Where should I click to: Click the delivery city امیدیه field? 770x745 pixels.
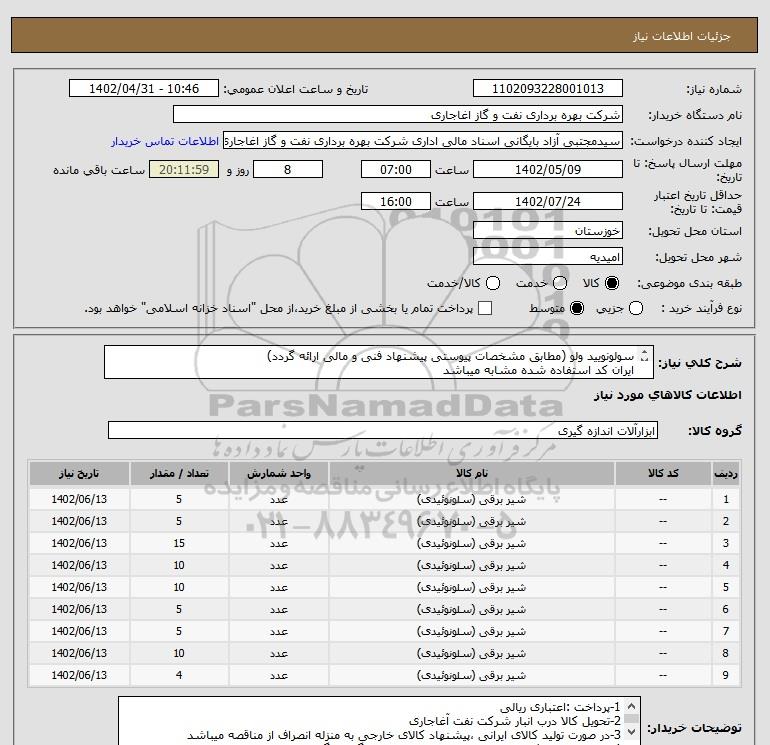[x=548, y=256]
